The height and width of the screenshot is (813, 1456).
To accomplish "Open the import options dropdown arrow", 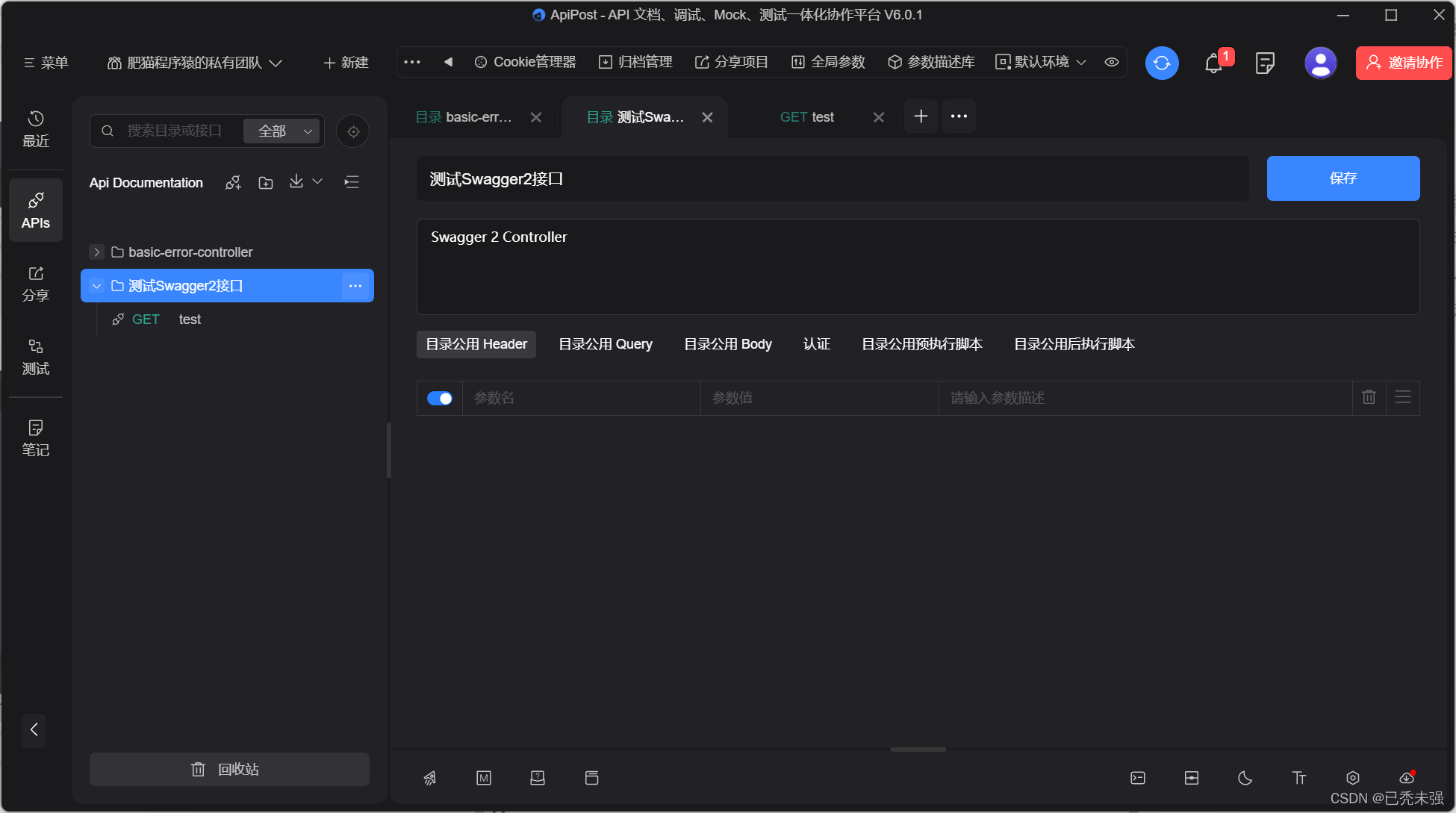I will pos(317,181).
